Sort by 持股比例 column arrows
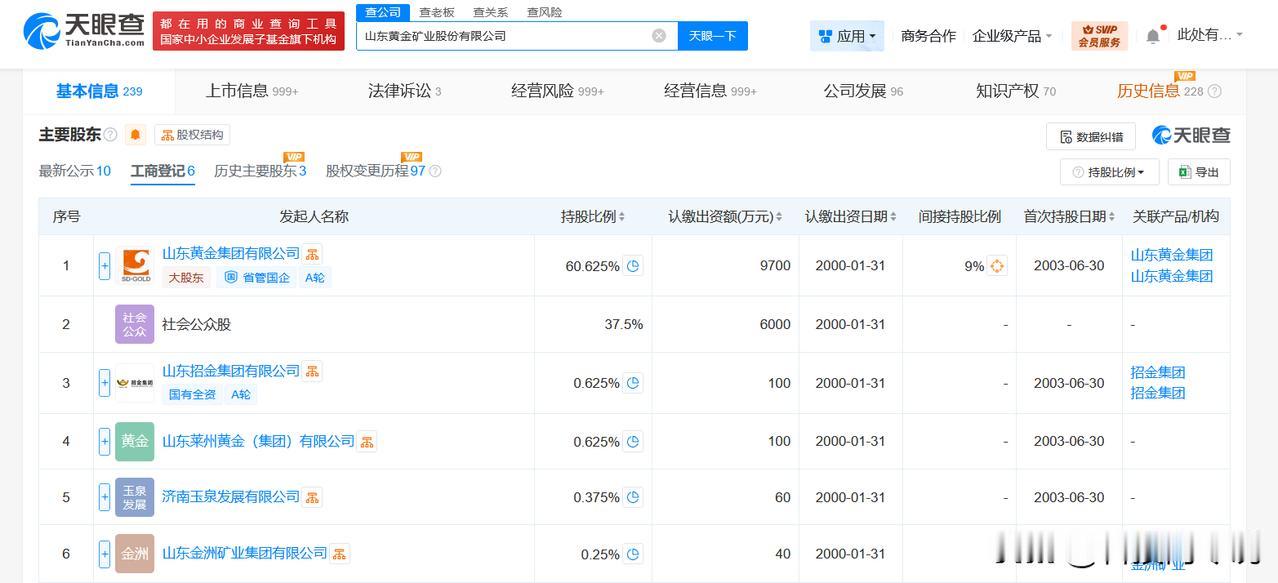This screenshot has width=1278, height=583. (622, 217)
